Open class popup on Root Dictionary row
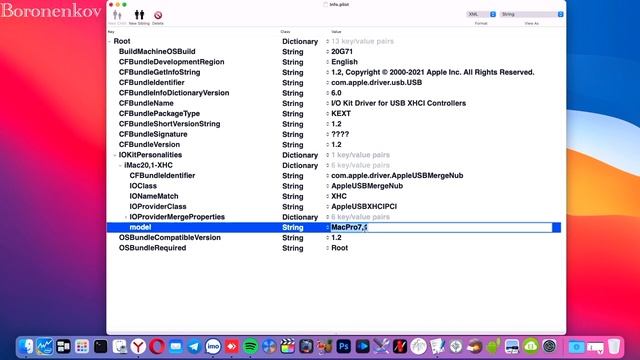The height and width of the screenshot is (360, 640). pyautogui.click(x=327, y=41)
